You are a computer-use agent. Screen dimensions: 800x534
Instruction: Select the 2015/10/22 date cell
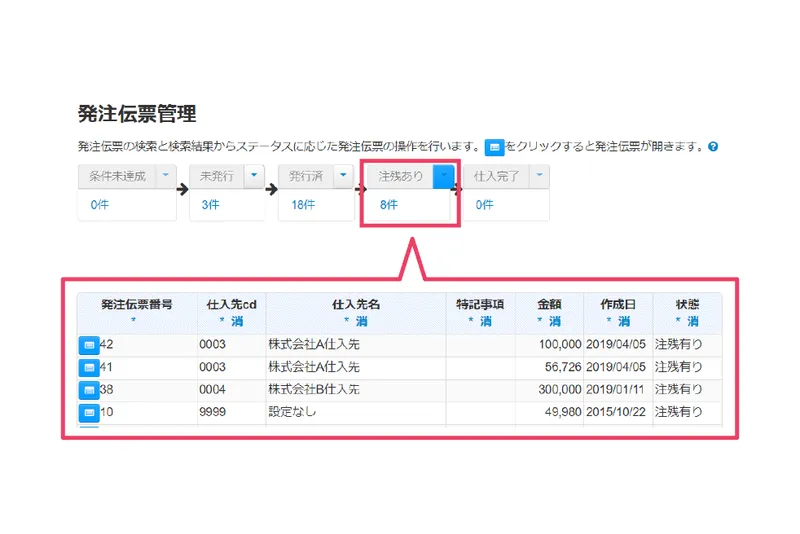click(x=616, y=412)
